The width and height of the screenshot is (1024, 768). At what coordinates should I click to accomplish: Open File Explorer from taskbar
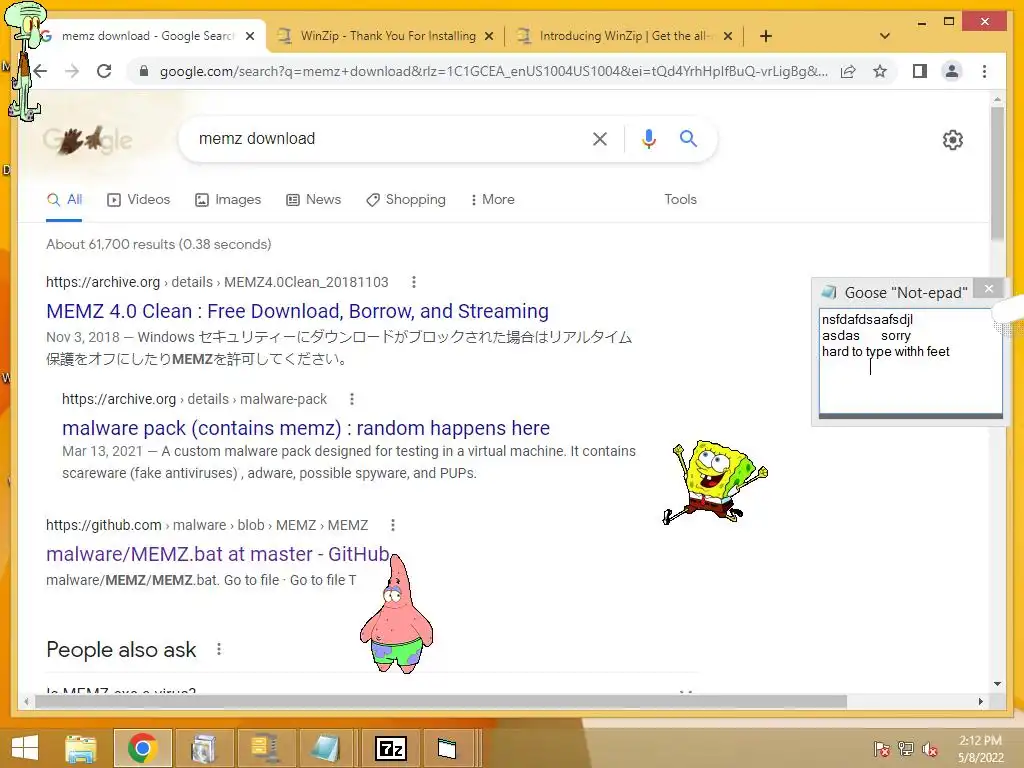click(80, 748)
